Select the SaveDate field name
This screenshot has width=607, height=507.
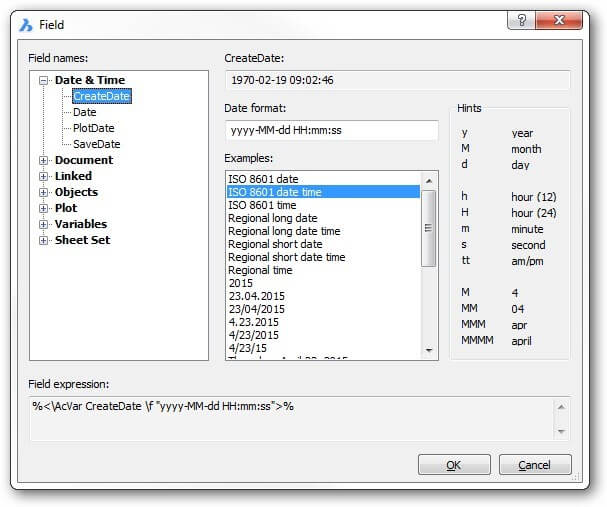97,144
